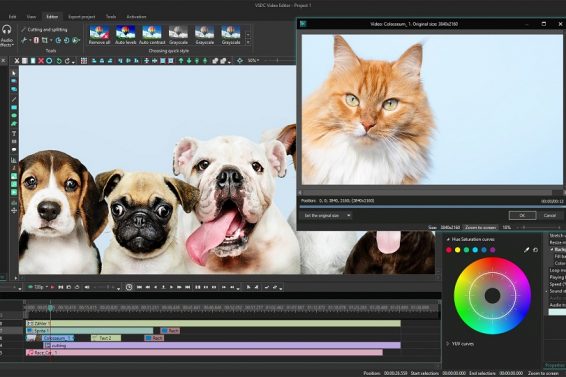Select the Text tool in sidebar
This screenshot has height=377, width=566.
coord(14,133)
